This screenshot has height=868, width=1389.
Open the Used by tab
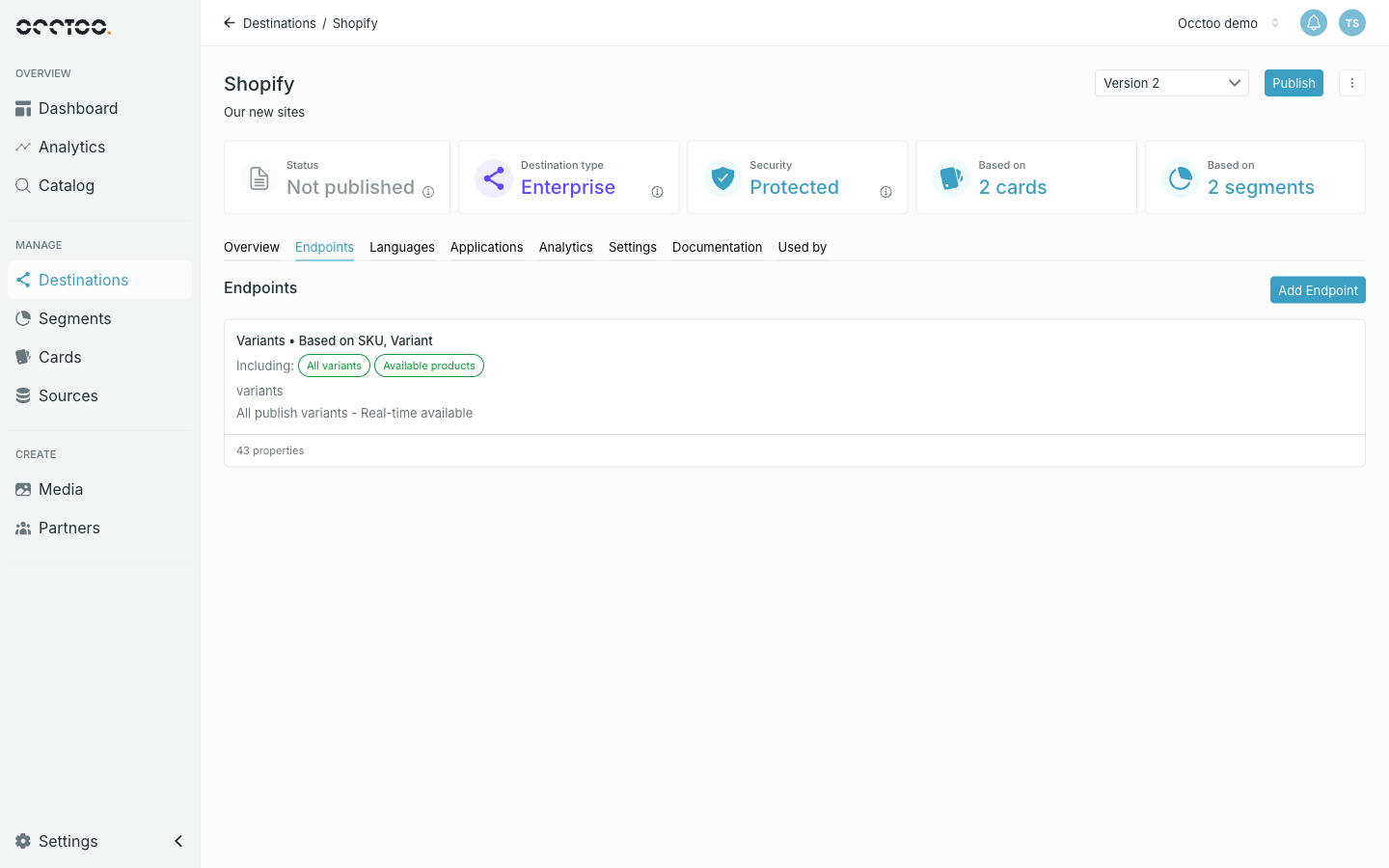[x=803, y=248]
